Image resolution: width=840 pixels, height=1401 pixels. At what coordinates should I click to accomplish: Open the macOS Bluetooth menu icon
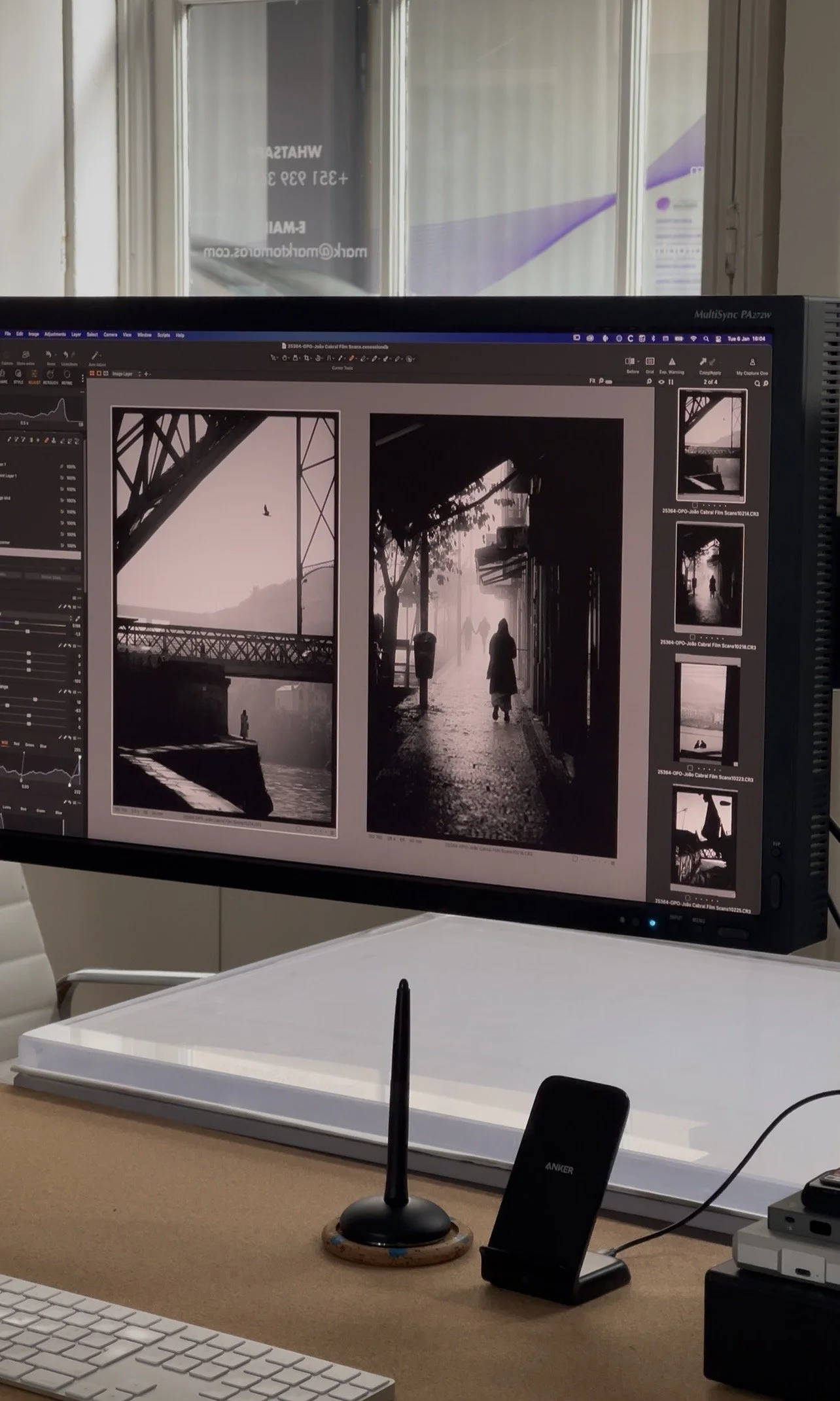pos(653,339)
